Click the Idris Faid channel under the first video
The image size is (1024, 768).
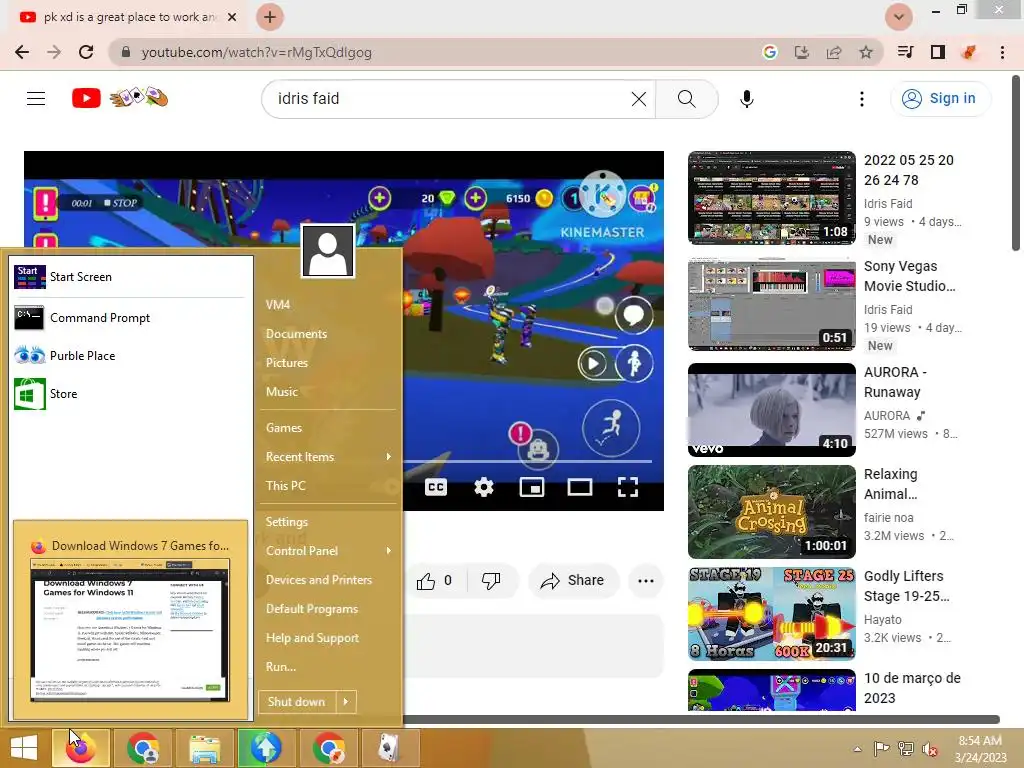click(888, 204)
